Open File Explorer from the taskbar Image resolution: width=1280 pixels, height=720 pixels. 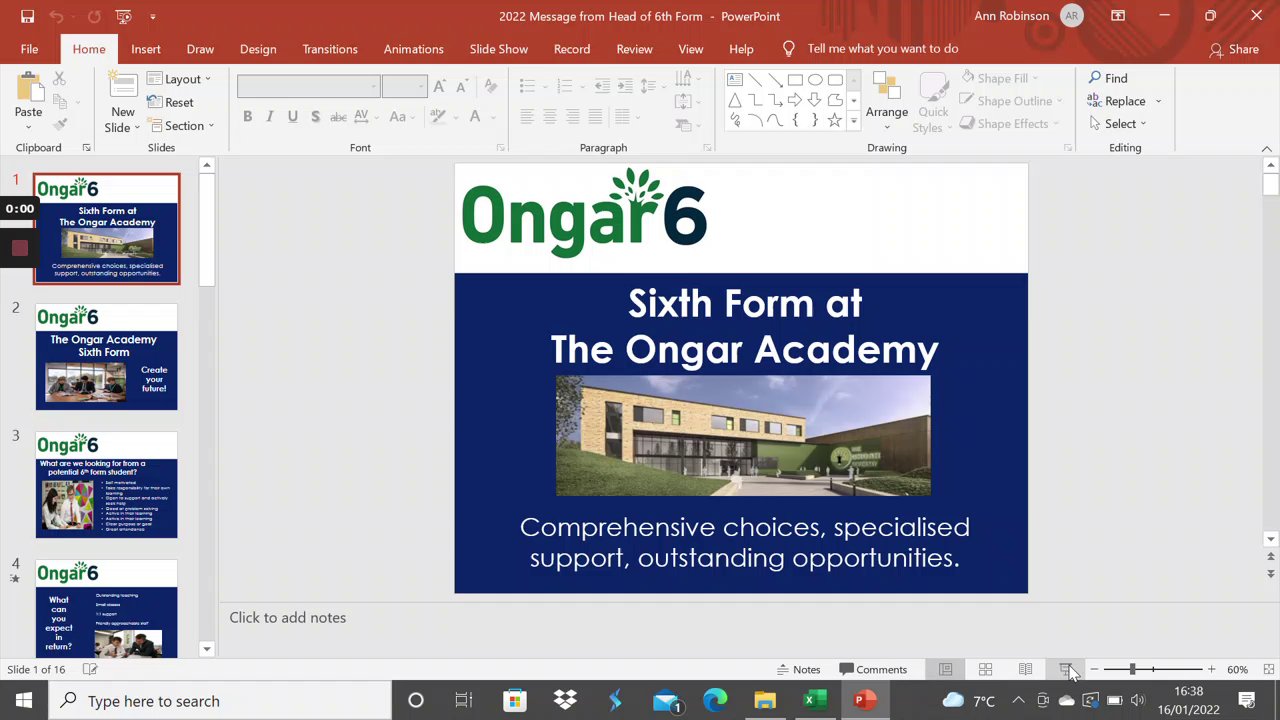(x=765, y=701)
